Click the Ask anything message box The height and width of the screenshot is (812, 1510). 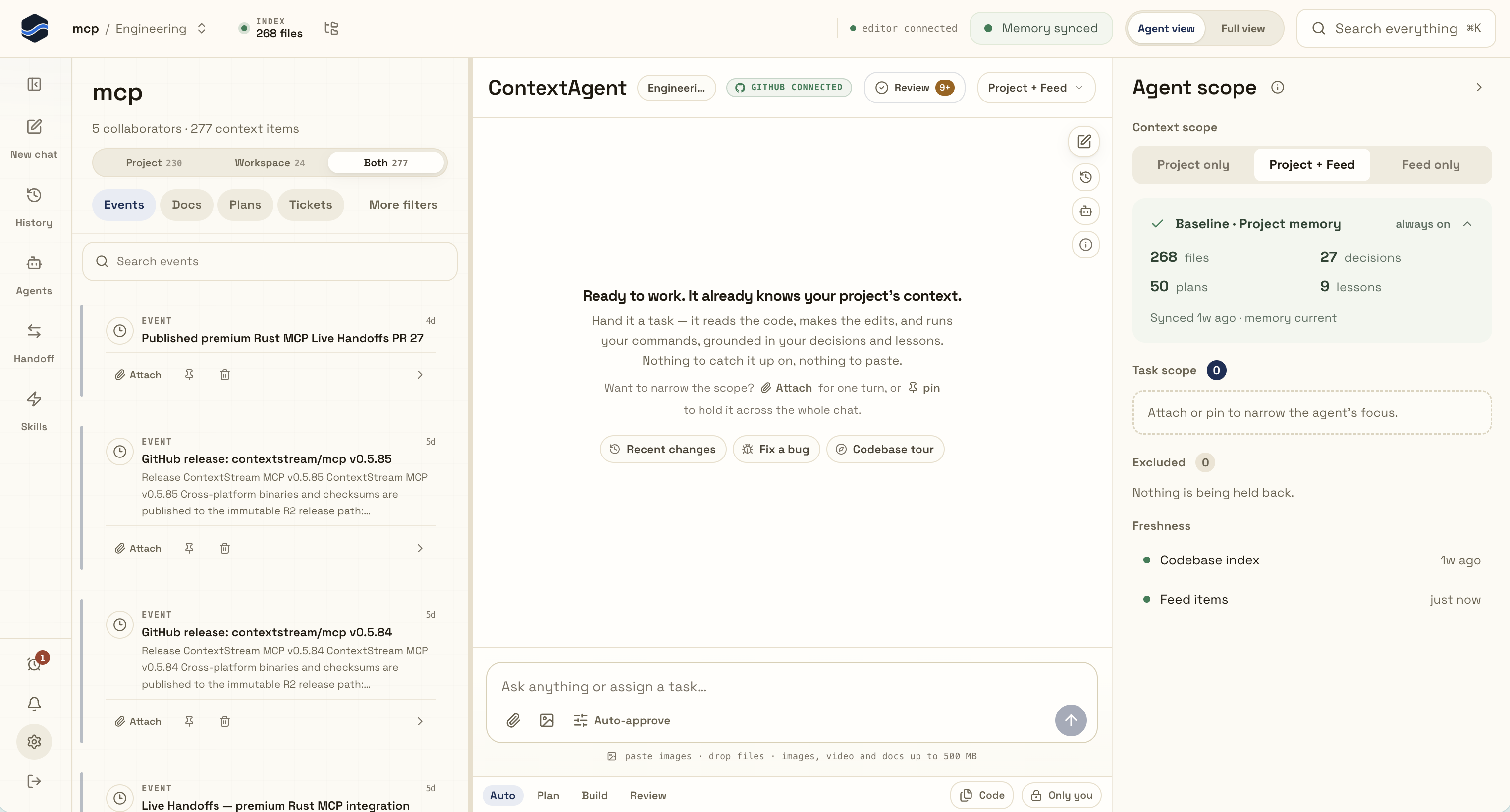click(x=791, y=687)
